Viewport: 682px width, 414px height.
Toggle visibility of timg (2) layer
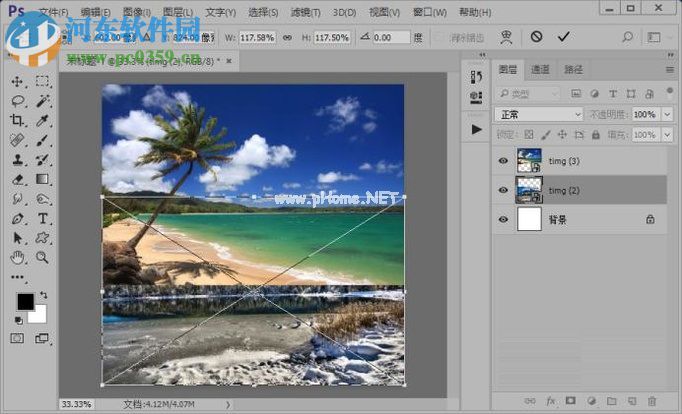pyautogui.click(x=503, y=190)
